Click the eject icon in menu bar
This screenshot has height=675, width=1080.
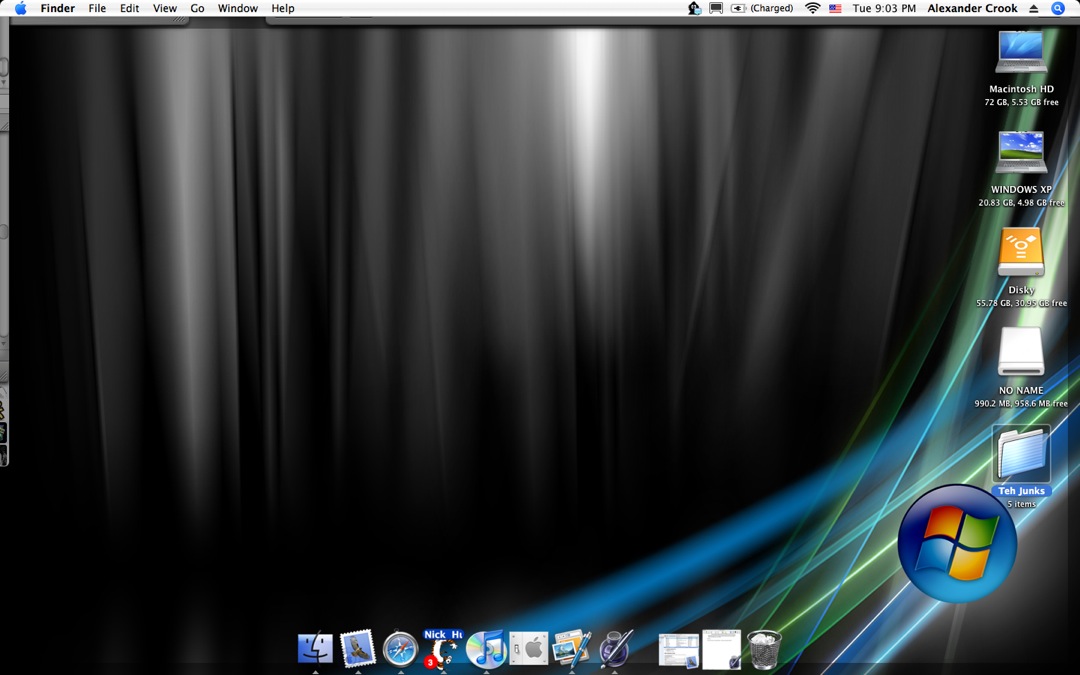(x=1034, y=8)
